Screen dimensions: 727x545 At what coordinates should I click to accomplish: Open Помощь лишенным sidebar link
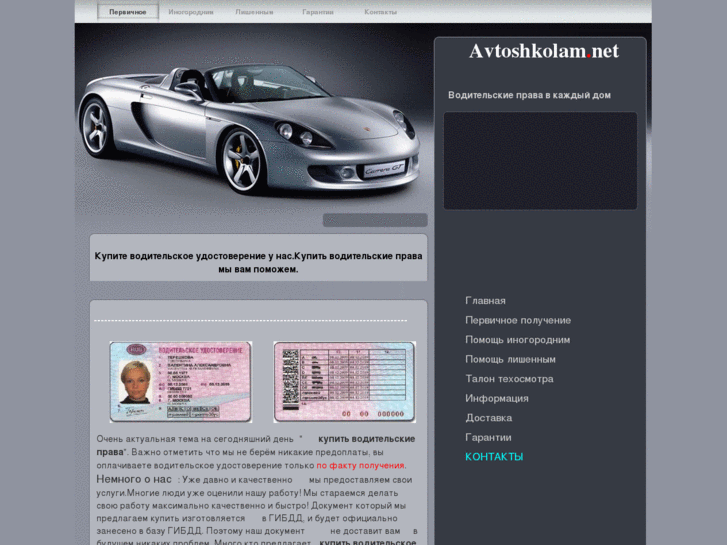[x=510, y=359]
